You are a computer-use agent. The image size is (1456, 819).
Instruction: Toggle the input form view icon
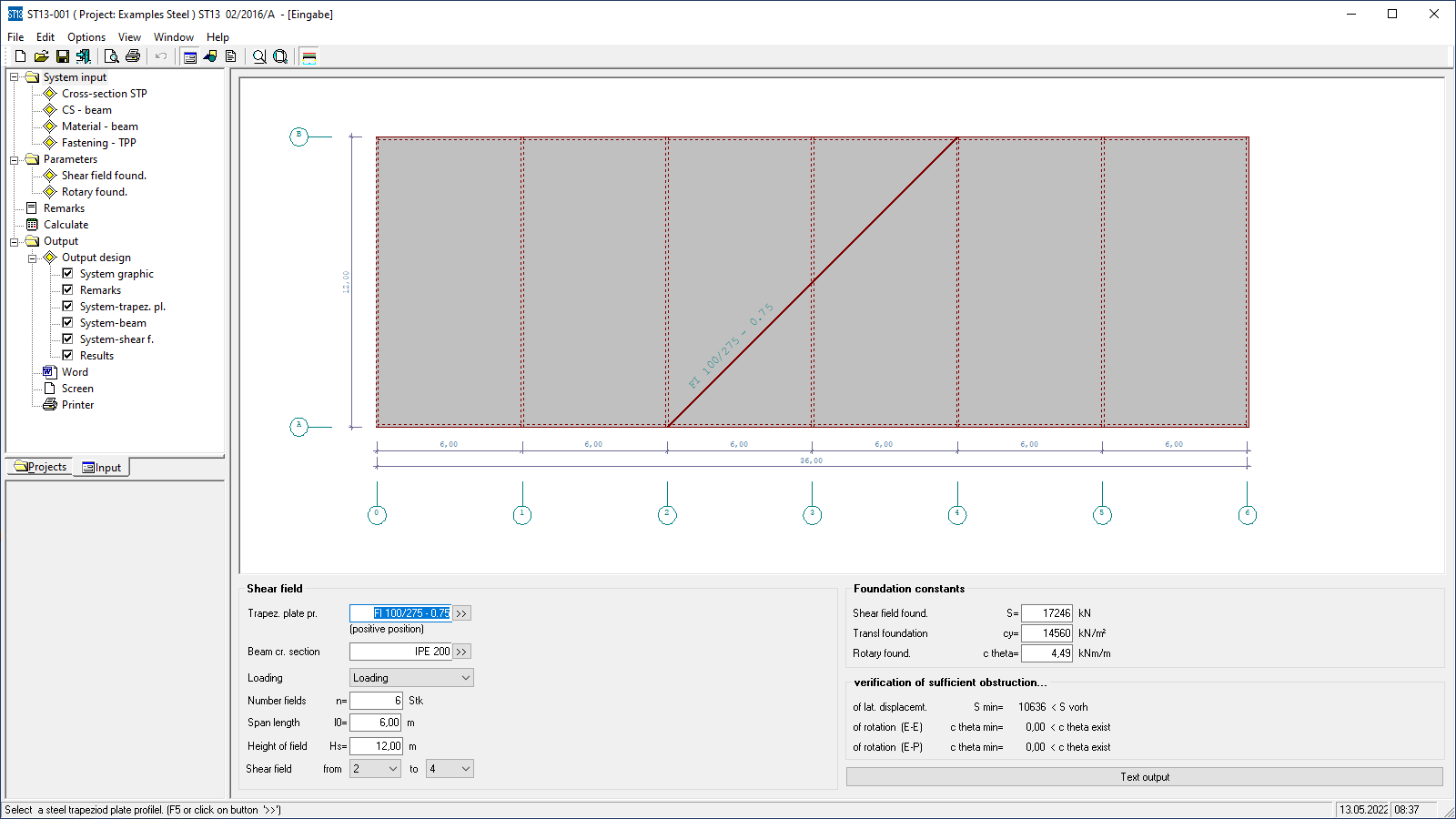(190, 56)
